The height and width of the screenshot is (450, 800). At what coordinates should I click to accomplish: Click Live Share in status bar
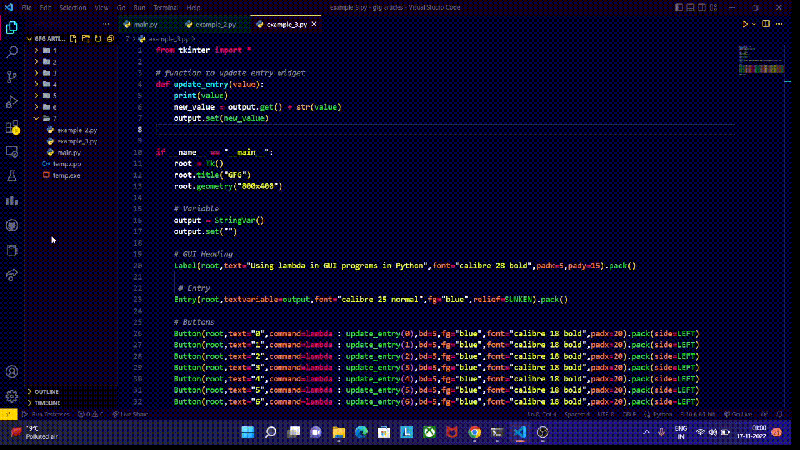point(130,414)
